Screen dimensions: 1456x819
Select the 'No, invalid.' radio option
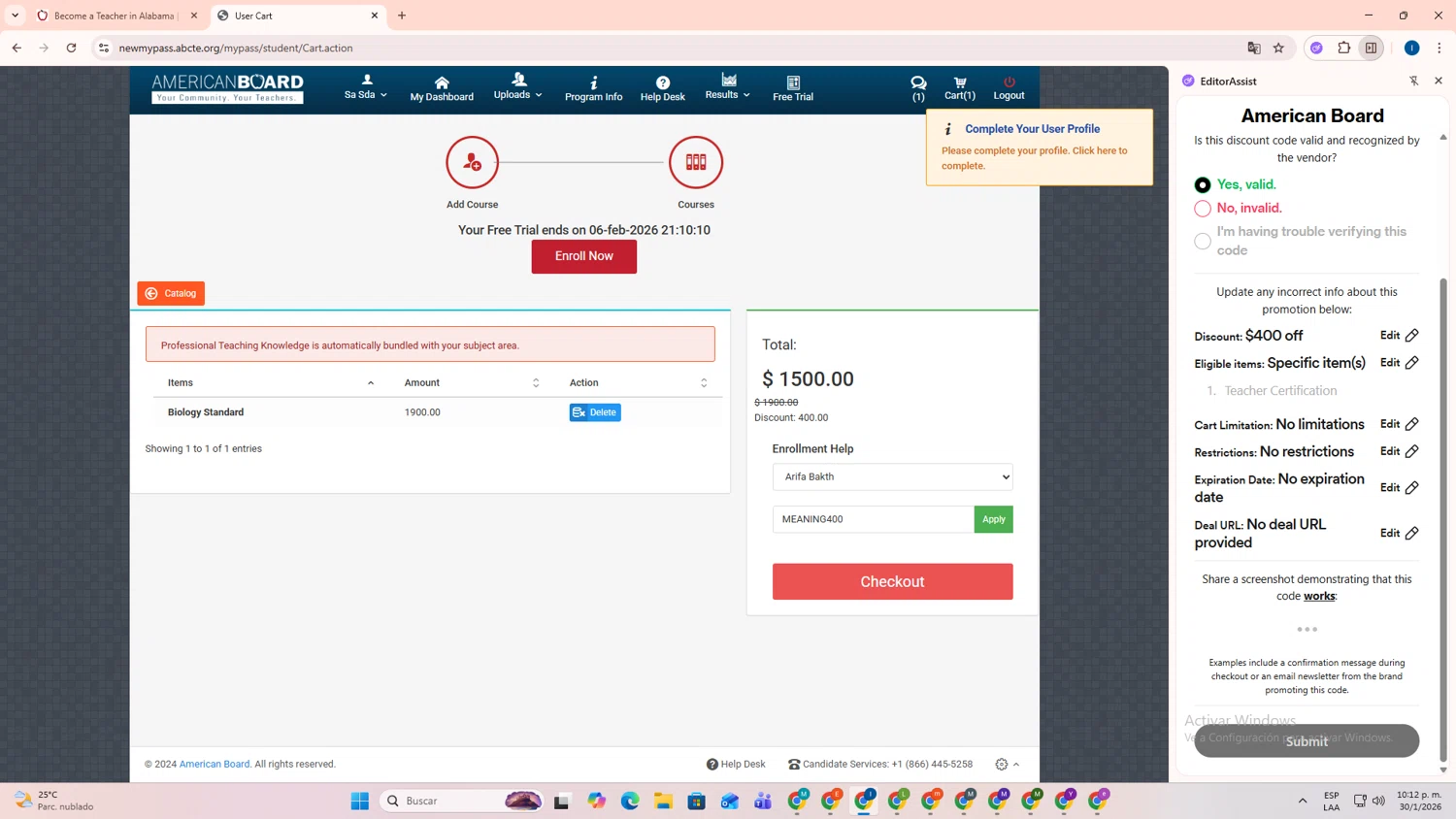pos(1203,209)
